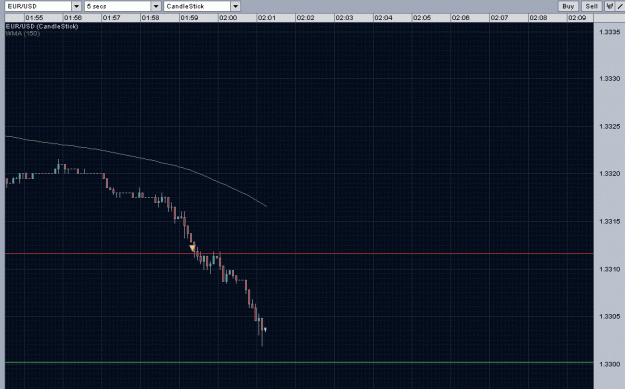This screenshot has height=389, width=625.
Task: Click the Buy button
Action: (x=568, y=6)
